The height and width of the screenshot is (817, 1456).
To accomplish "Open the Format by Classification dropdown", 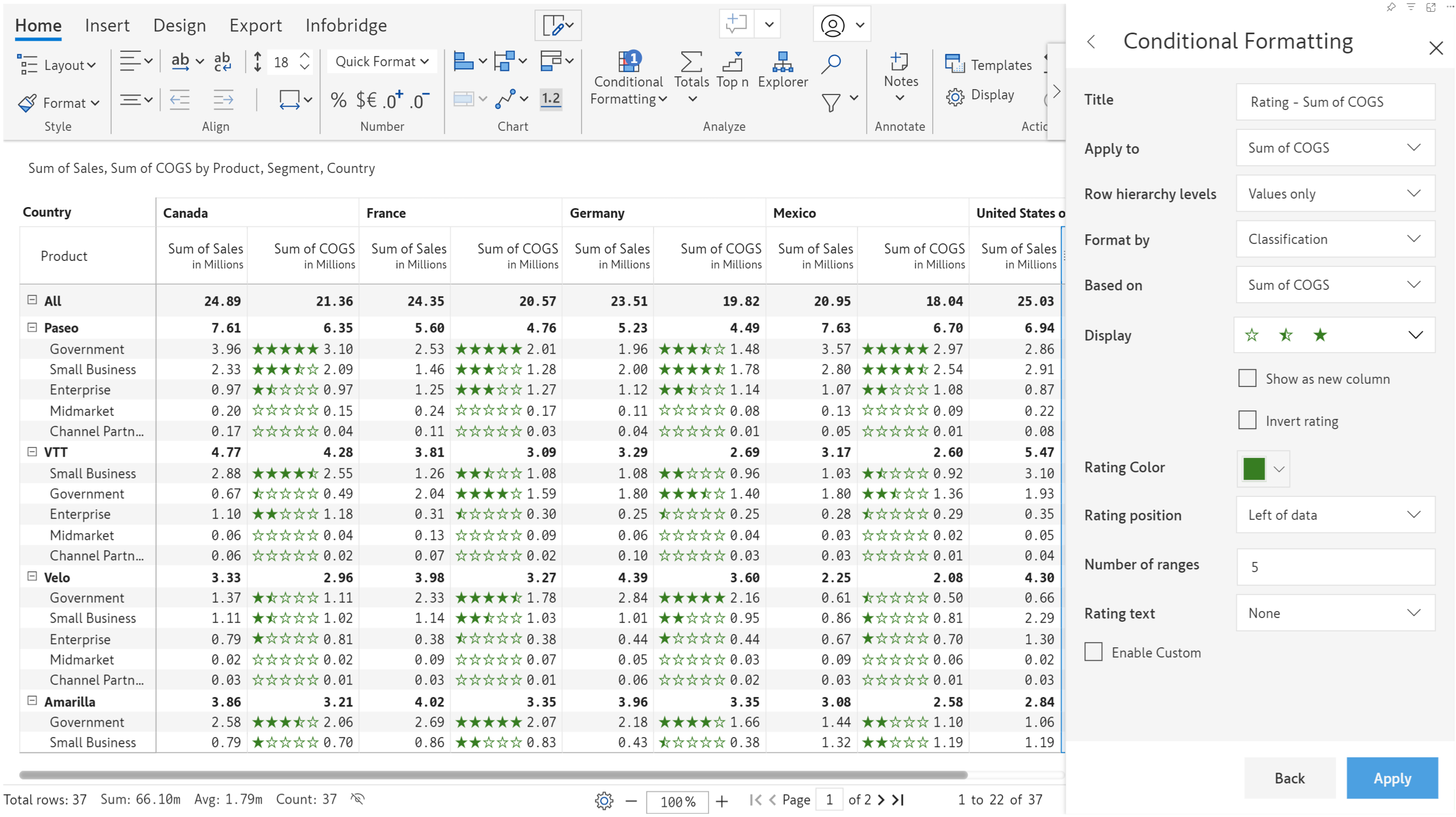I will pyautogui.click(x=1335, y=239).
